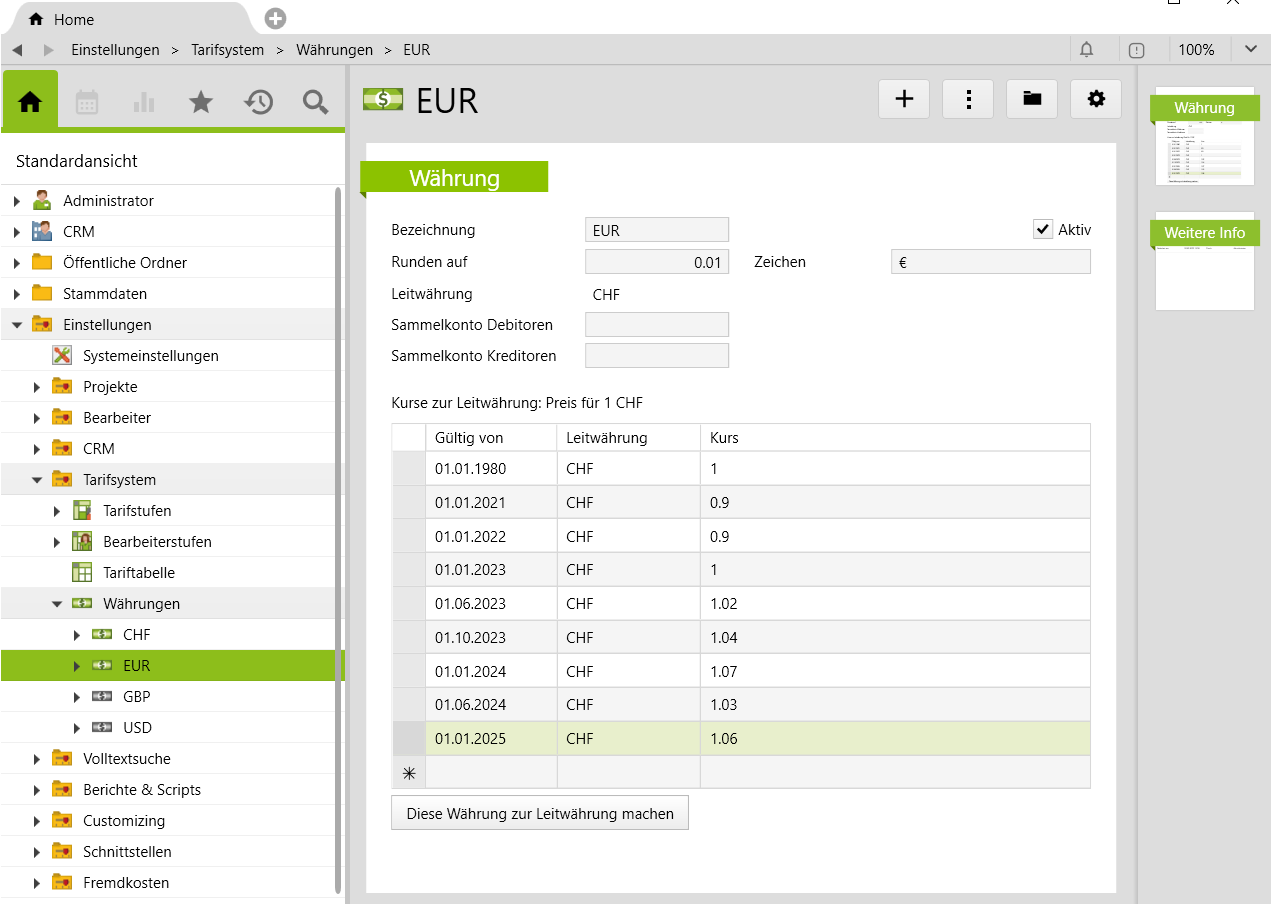This screenshot has width=1272, height=904.
Task: Open the Weitere Info page thumbnail
Action: click(1204, 262)
